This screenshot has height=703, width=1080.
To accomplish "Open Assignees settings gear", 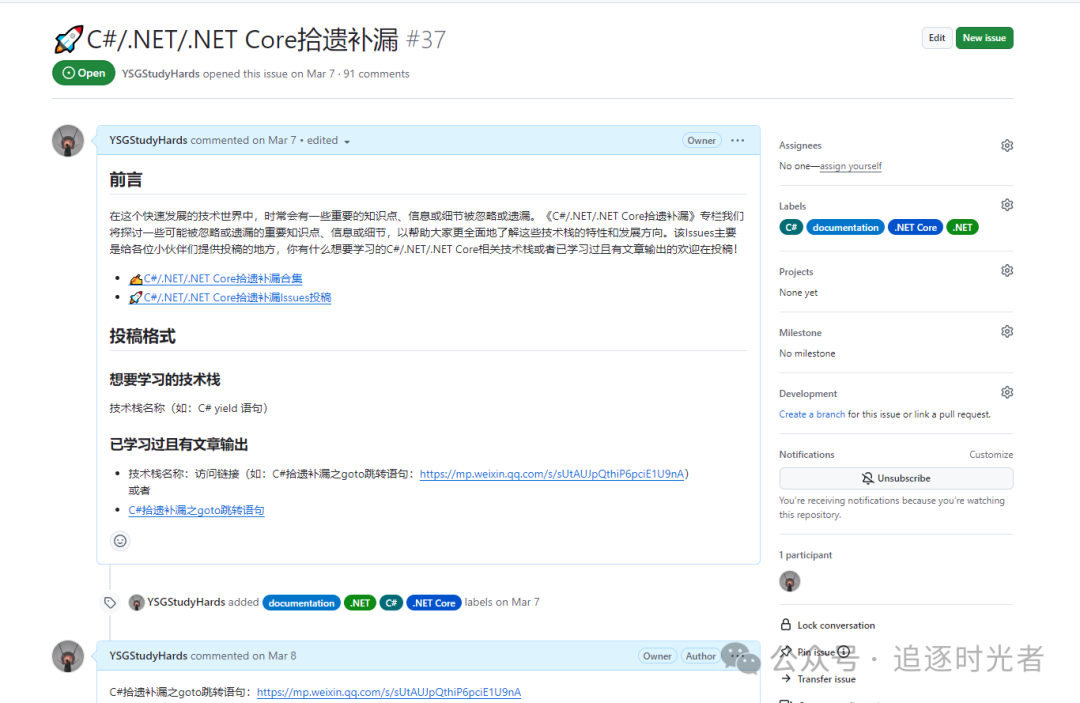I will click(x=1006, y=145).
